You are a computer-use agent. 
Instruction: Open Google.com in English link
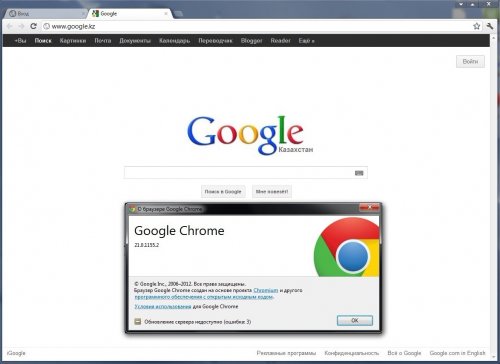(457, 353)
